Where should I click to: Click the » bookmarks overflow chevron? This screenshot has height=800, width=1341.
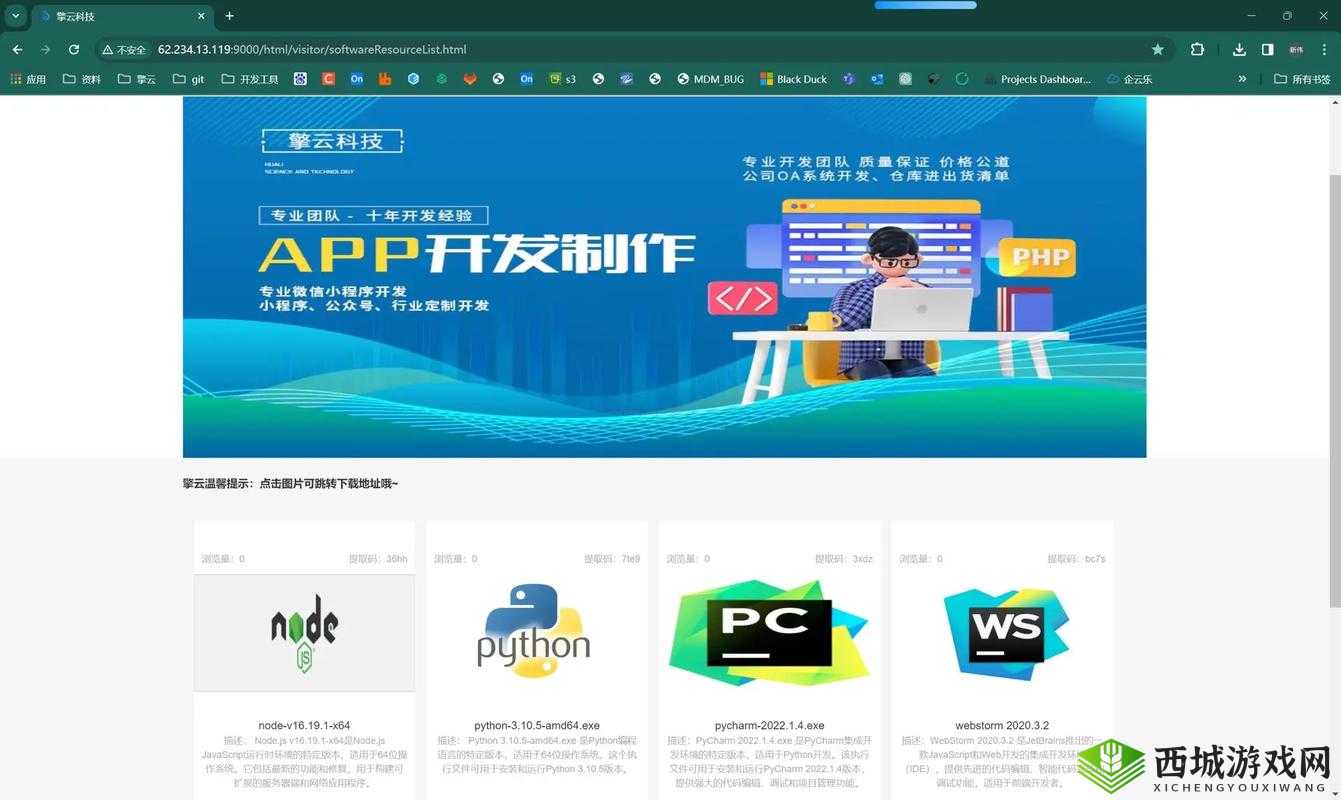coord(1242,79)
